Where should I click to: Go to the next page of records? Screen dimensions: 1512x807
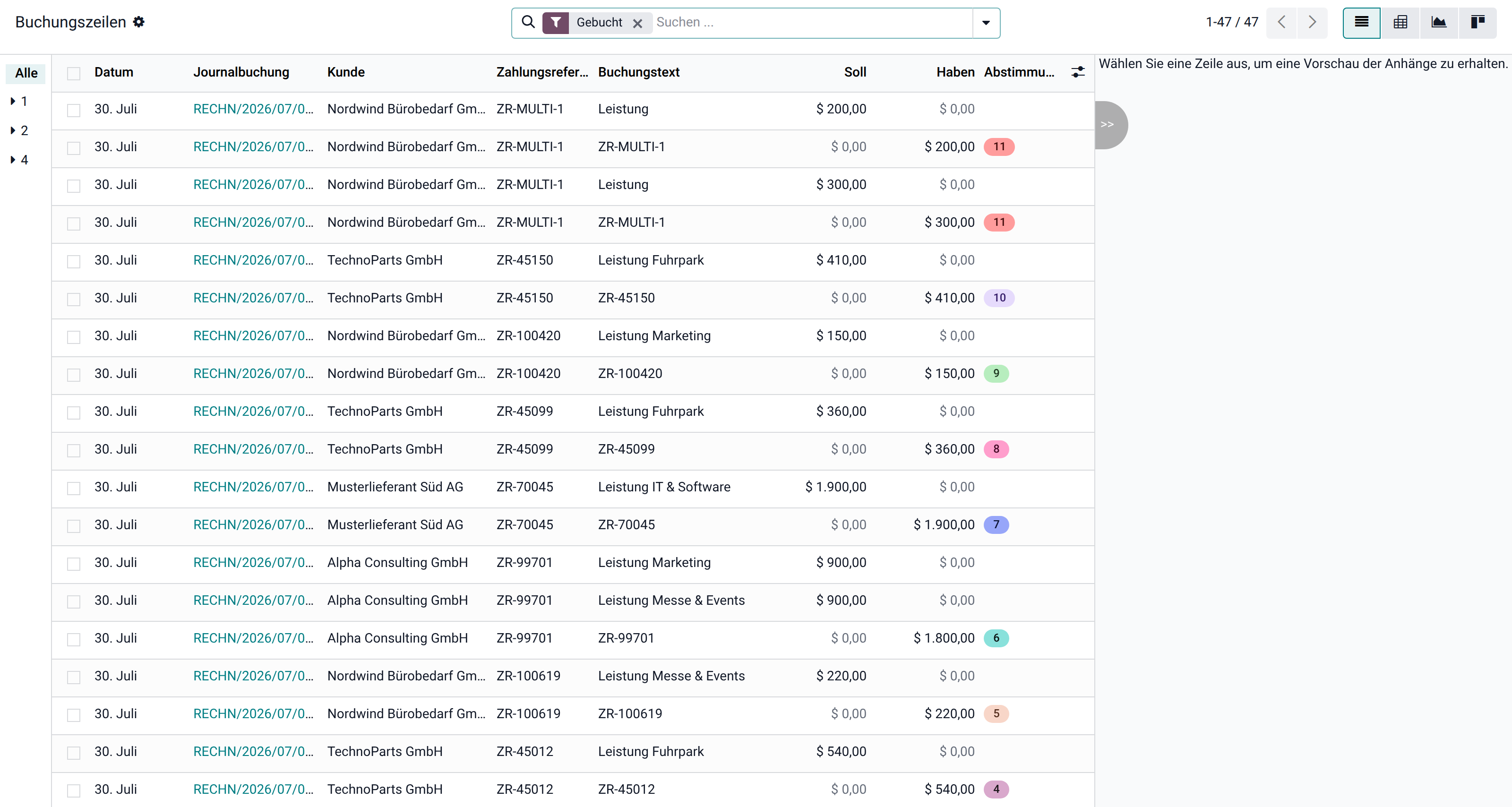point(1313,22)
